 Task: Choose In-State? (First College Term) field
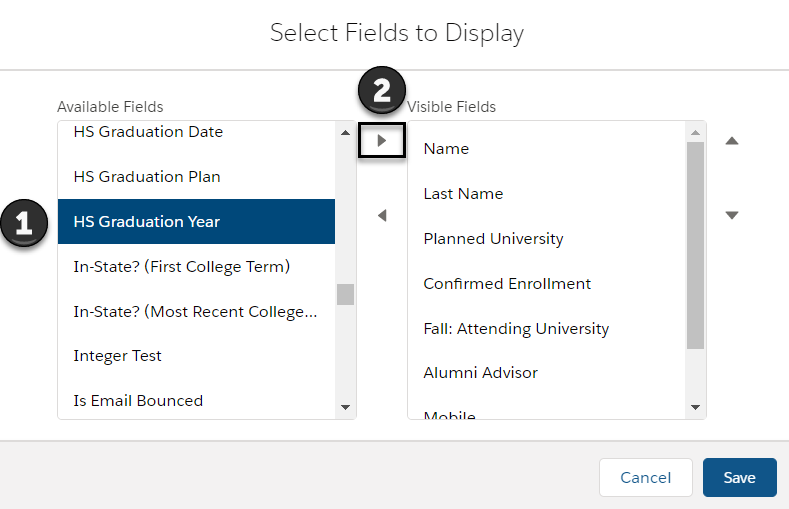point(196,267)
